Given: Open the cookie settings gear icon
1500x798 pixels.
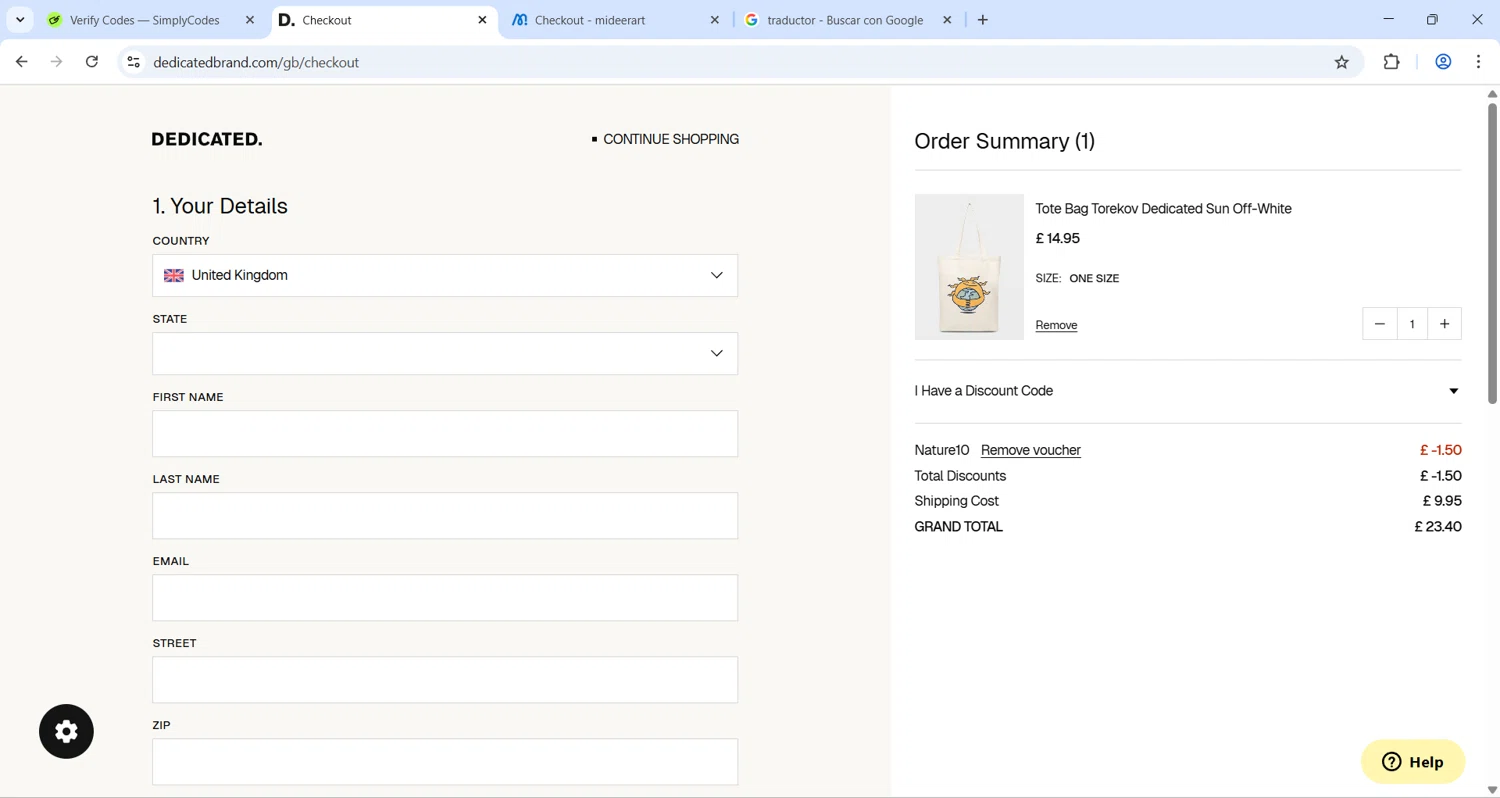Looking at the screenshot, I should coord(66,731).
